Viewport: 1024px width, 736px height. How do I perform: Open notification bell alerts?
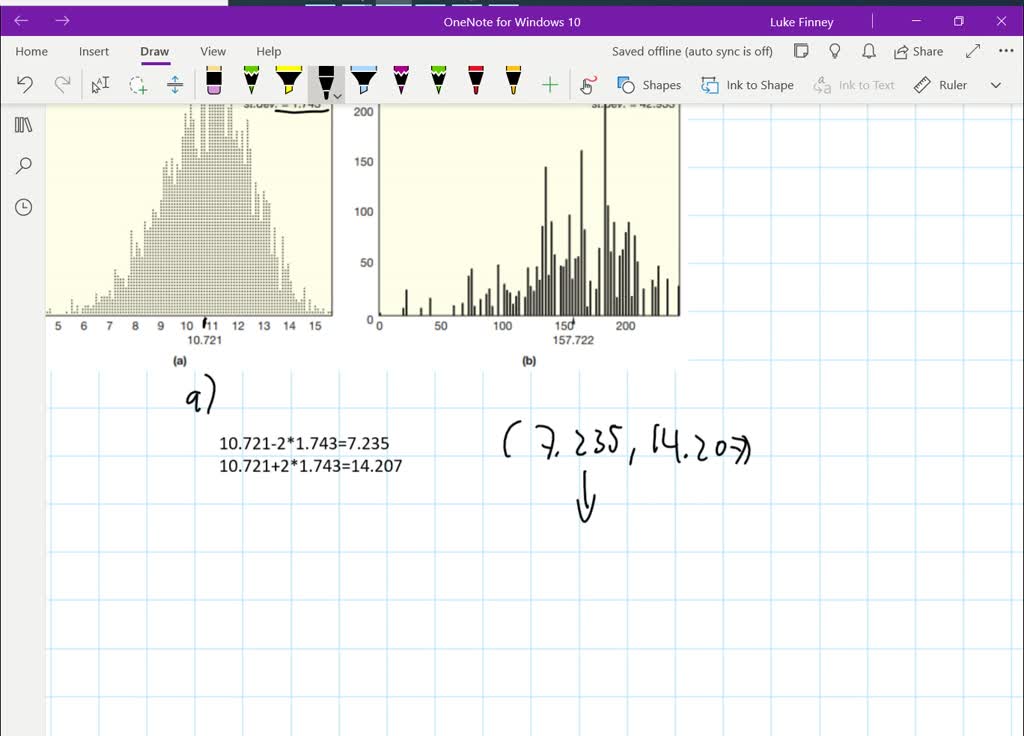867,51
